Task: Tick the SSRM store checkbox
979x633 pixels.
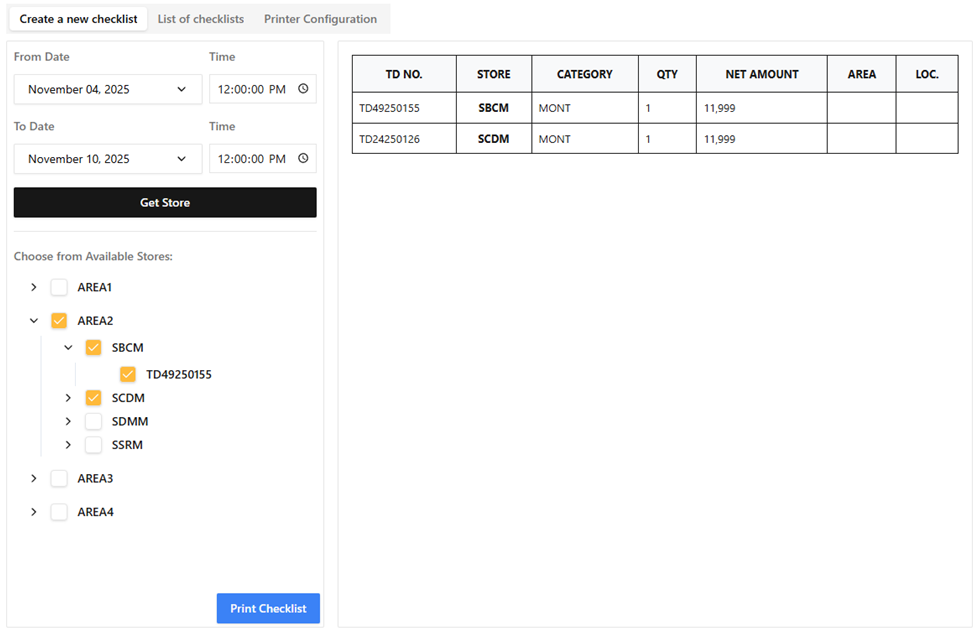Action: [x=93, y=445]
